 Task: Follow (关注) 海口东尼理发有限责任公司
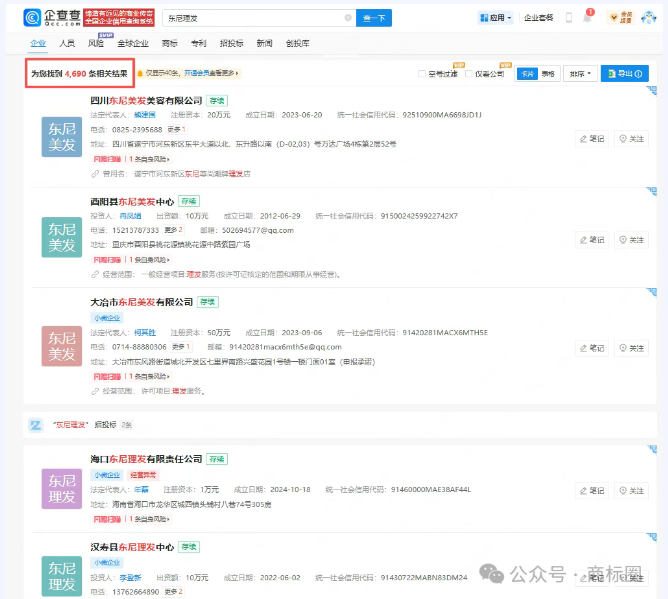[x=631, y=491]
